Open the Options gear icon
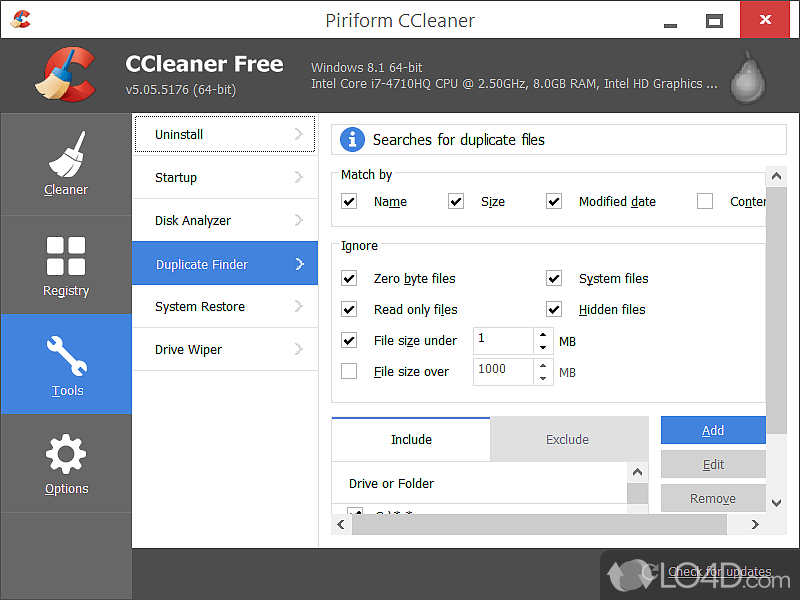 coord(66,454)
